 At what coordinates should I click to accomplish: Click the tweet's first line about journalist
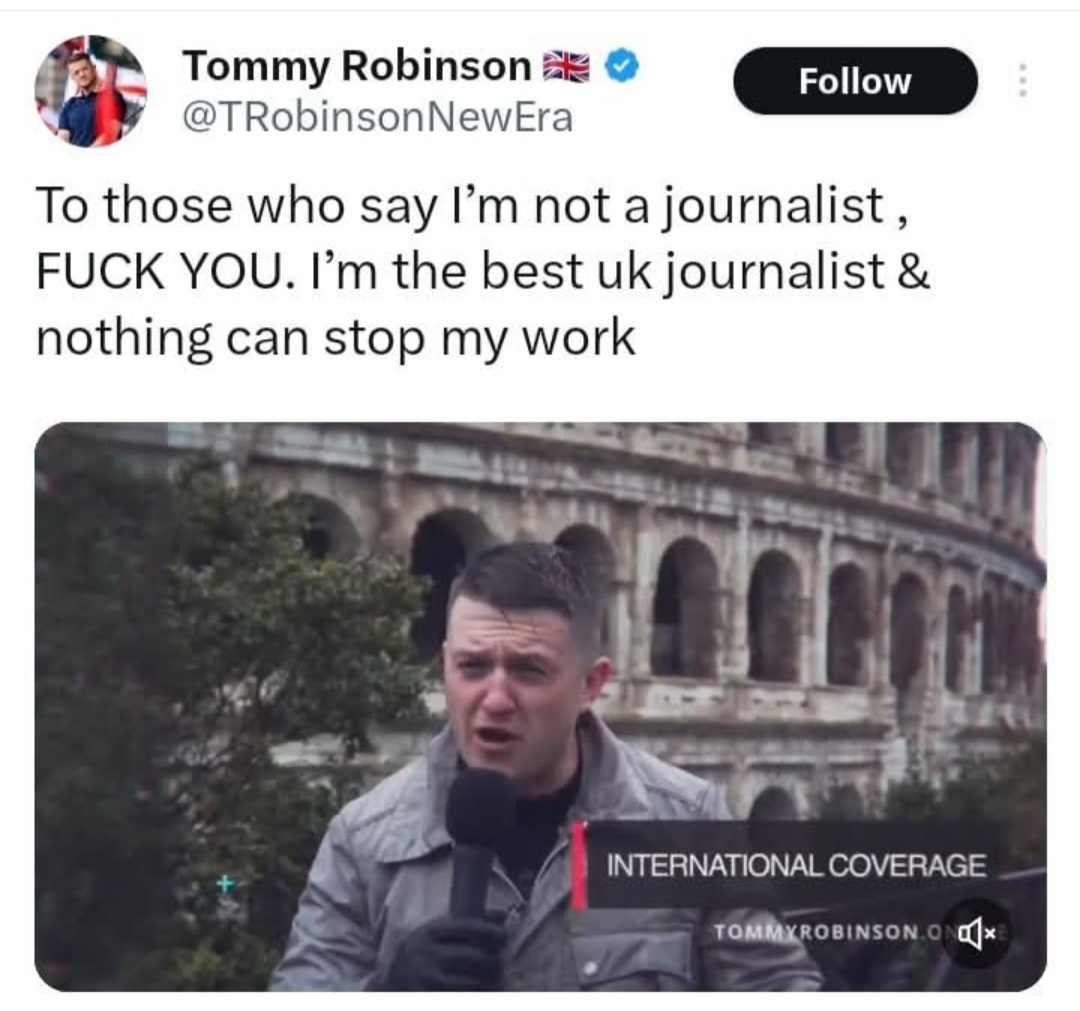[473, 206]
